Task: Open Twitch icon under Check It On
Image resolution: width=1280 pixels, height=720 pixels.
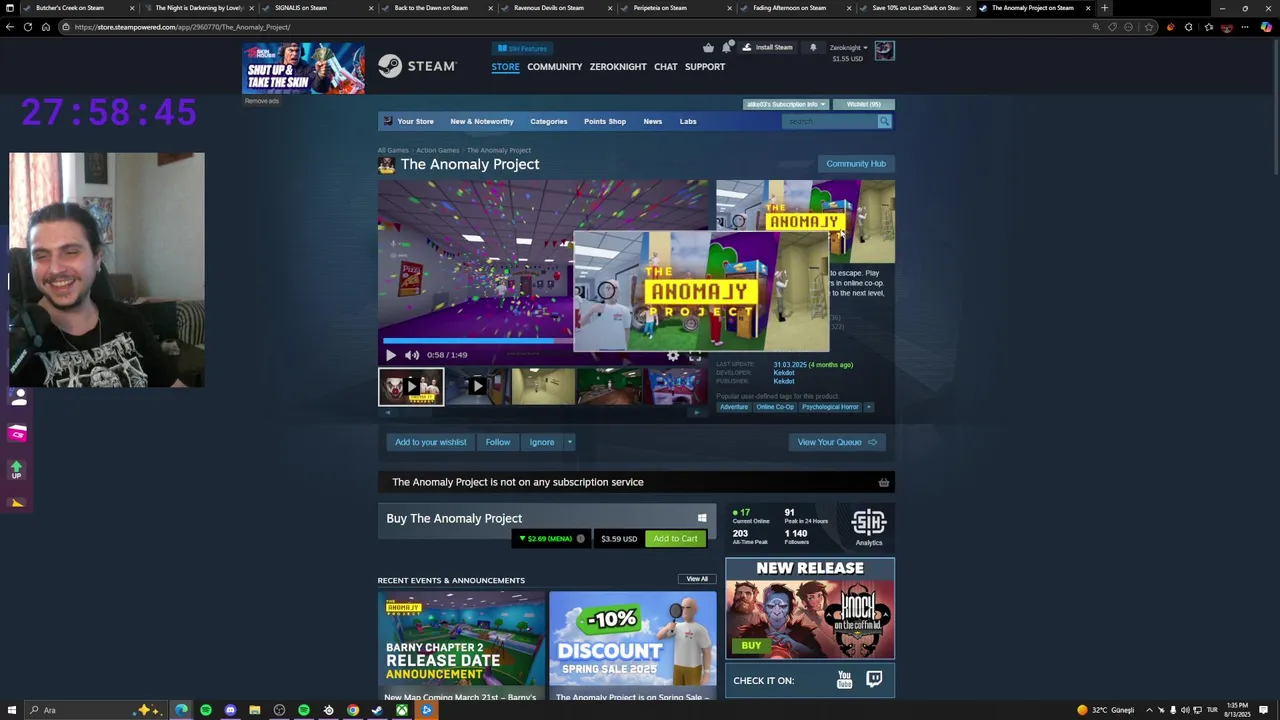Action: pyautogui.click(x=874, y=680)
